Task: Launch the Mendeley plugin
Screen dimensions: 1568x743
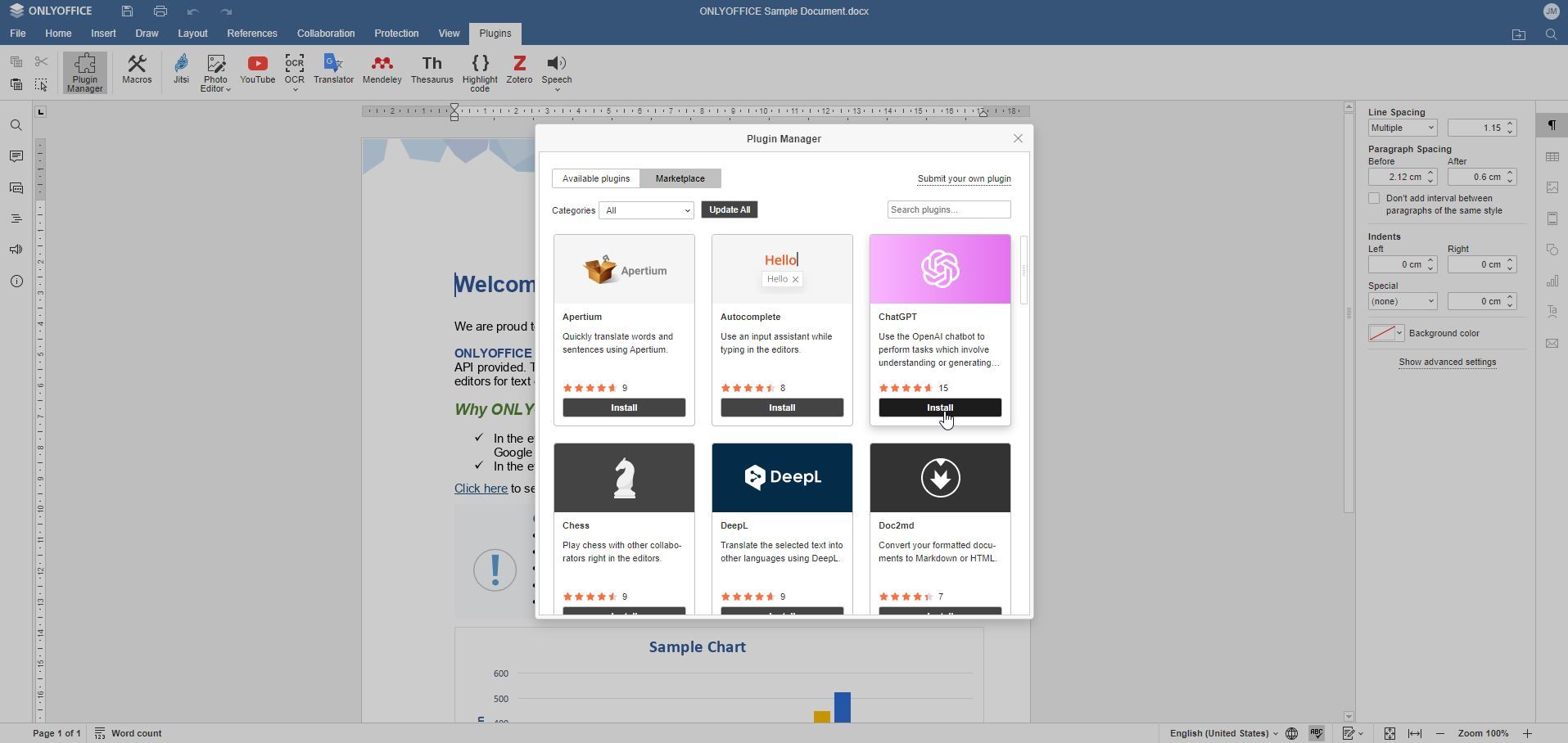Action: tap(382, 70)
